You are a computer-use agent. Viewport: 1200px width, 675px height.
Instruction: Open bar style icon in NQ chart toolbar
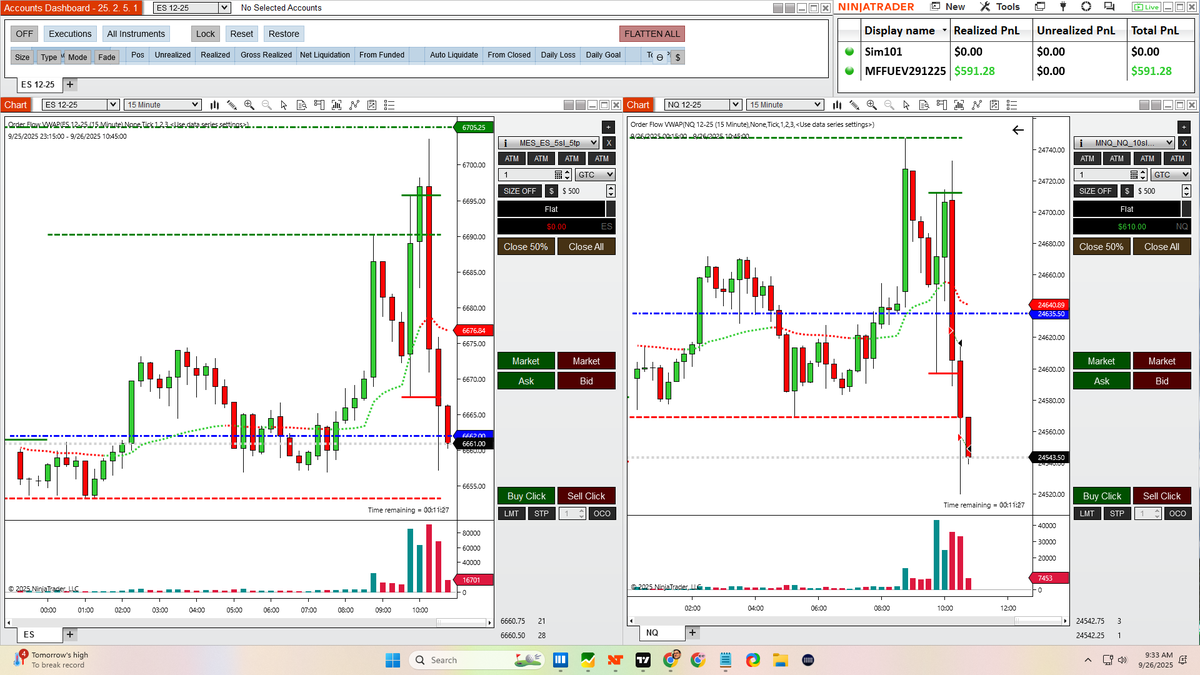click(x=837, y=105)
